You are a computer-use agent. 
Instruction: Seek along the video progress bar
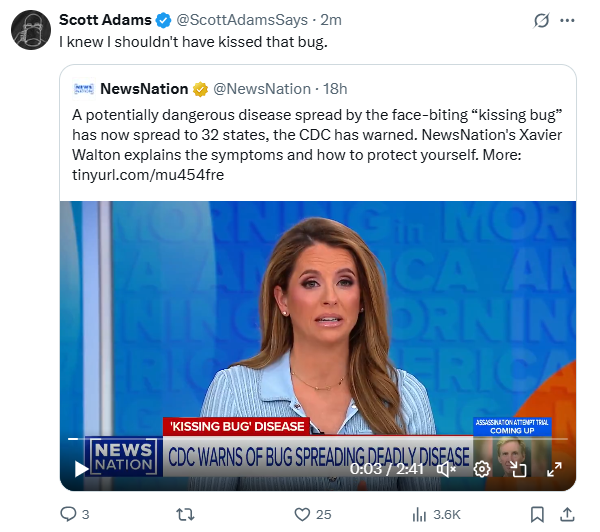[318, 439]
